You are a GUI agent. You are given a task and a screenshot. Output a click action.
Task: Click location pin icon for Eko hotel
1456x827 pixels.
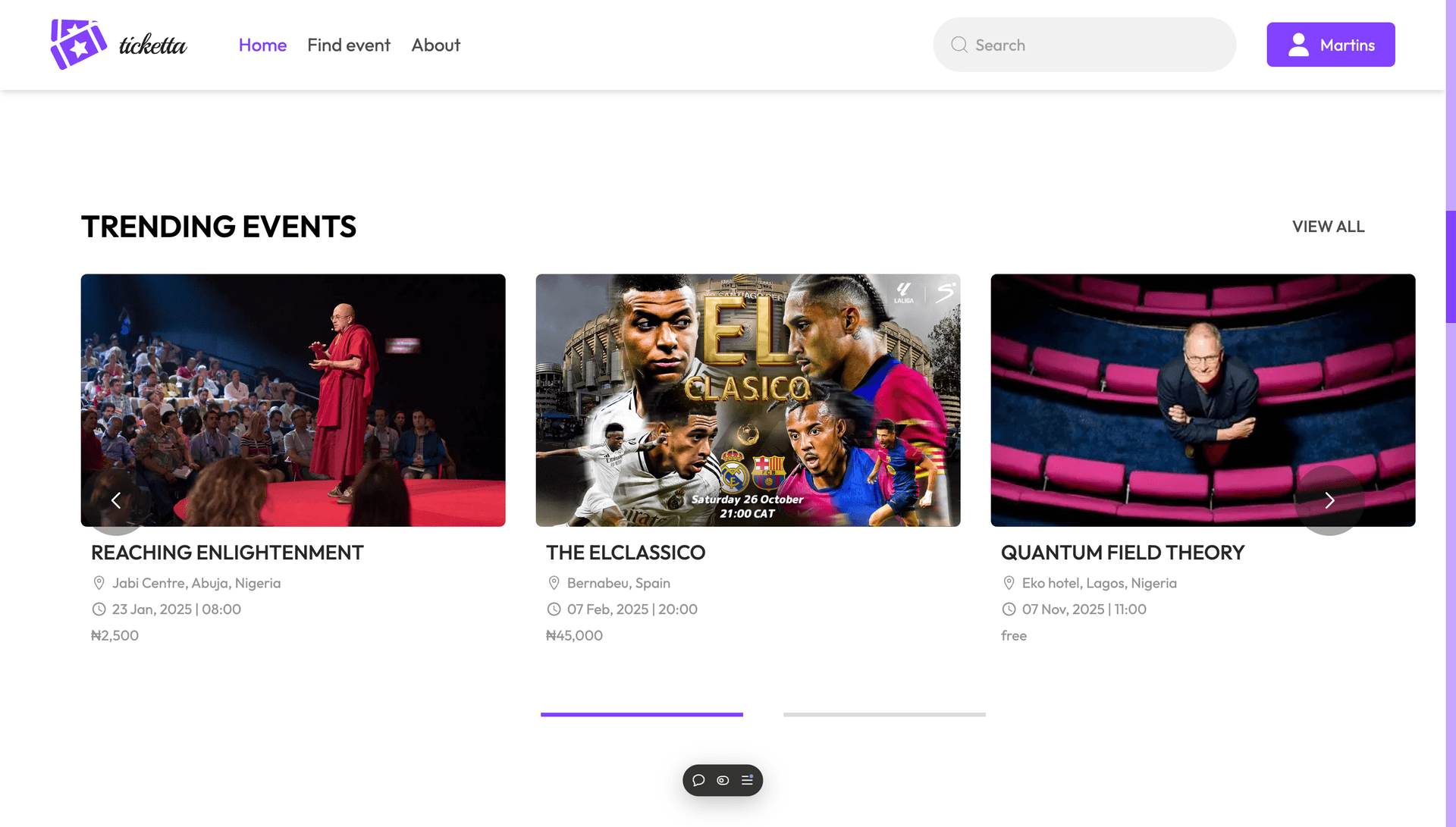[x=1009, y=583]
